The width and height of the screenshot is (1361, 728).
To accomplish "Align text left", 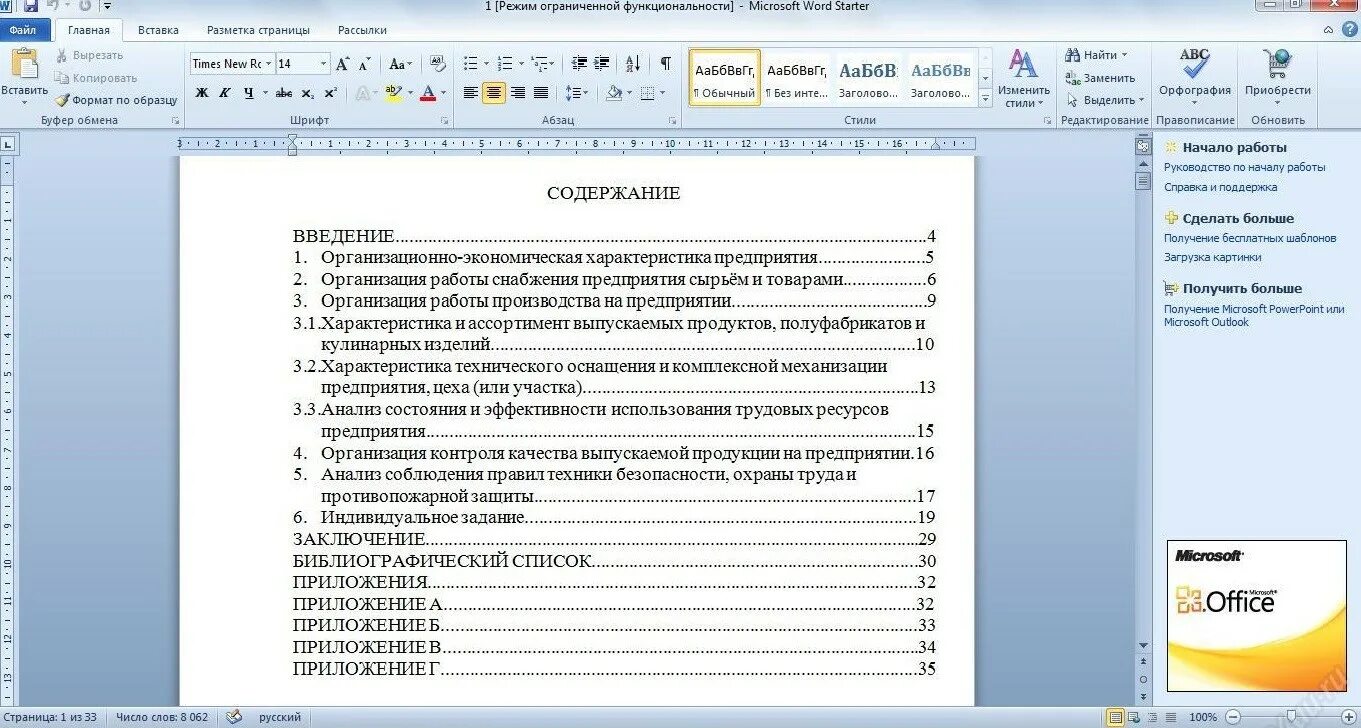I will 471,93.
